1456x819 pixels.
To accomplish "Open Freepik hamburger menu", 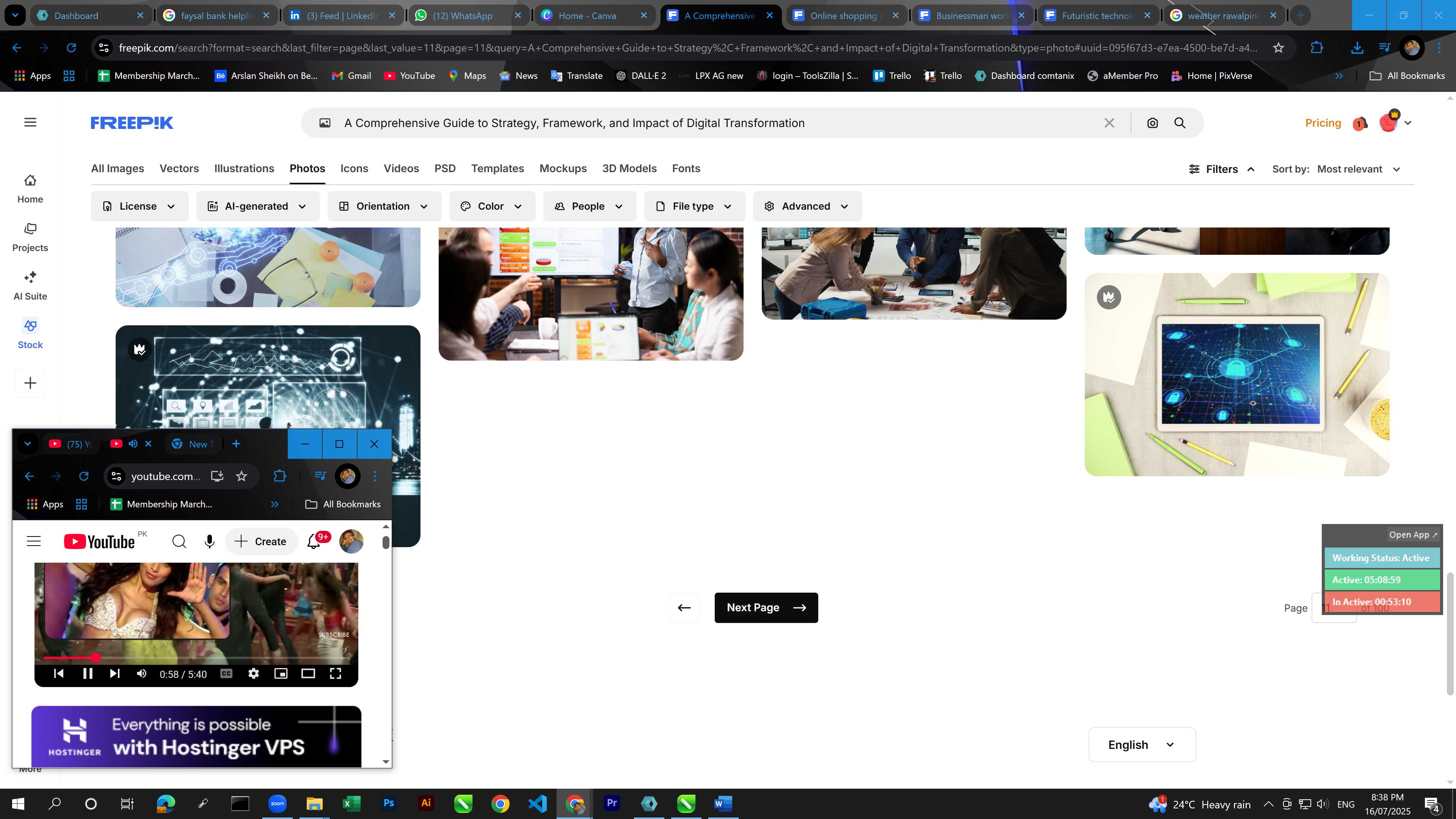I will 30,122.
